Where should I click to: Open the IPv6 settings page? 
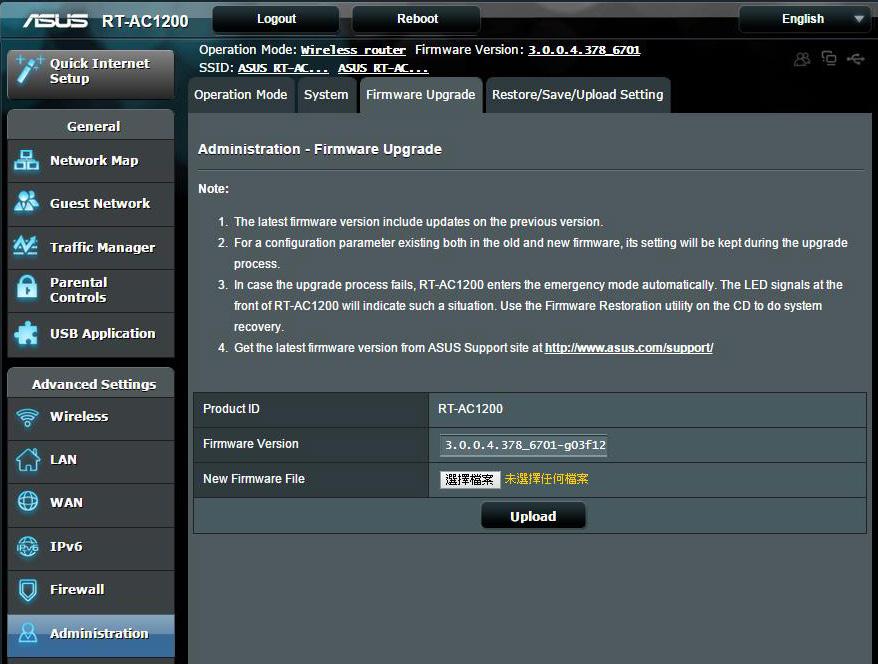click(x=91, y=547)
